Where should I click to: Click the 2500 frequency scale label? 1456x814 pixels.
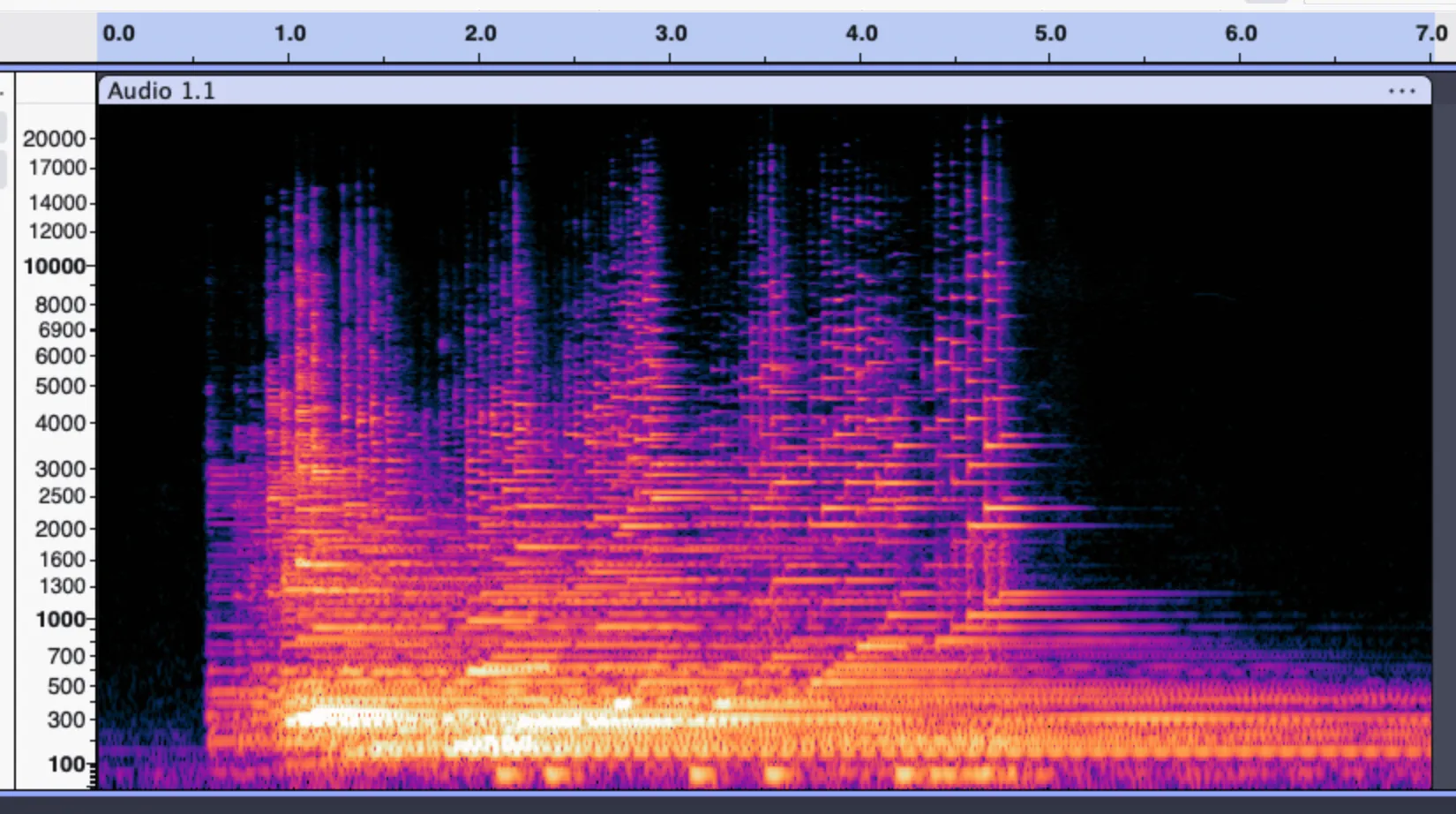point(62,496)
